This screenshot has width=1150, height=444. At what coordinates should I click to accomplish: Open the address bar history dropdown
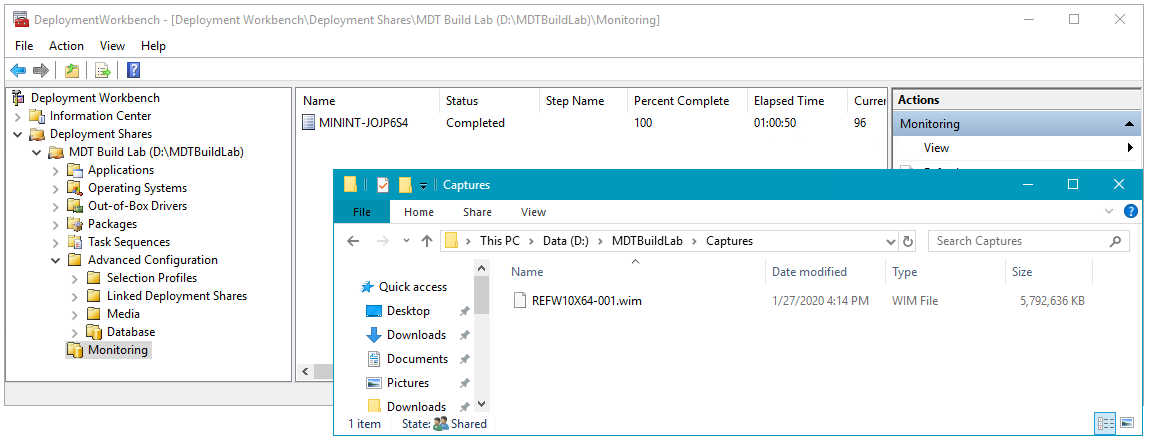891,241
